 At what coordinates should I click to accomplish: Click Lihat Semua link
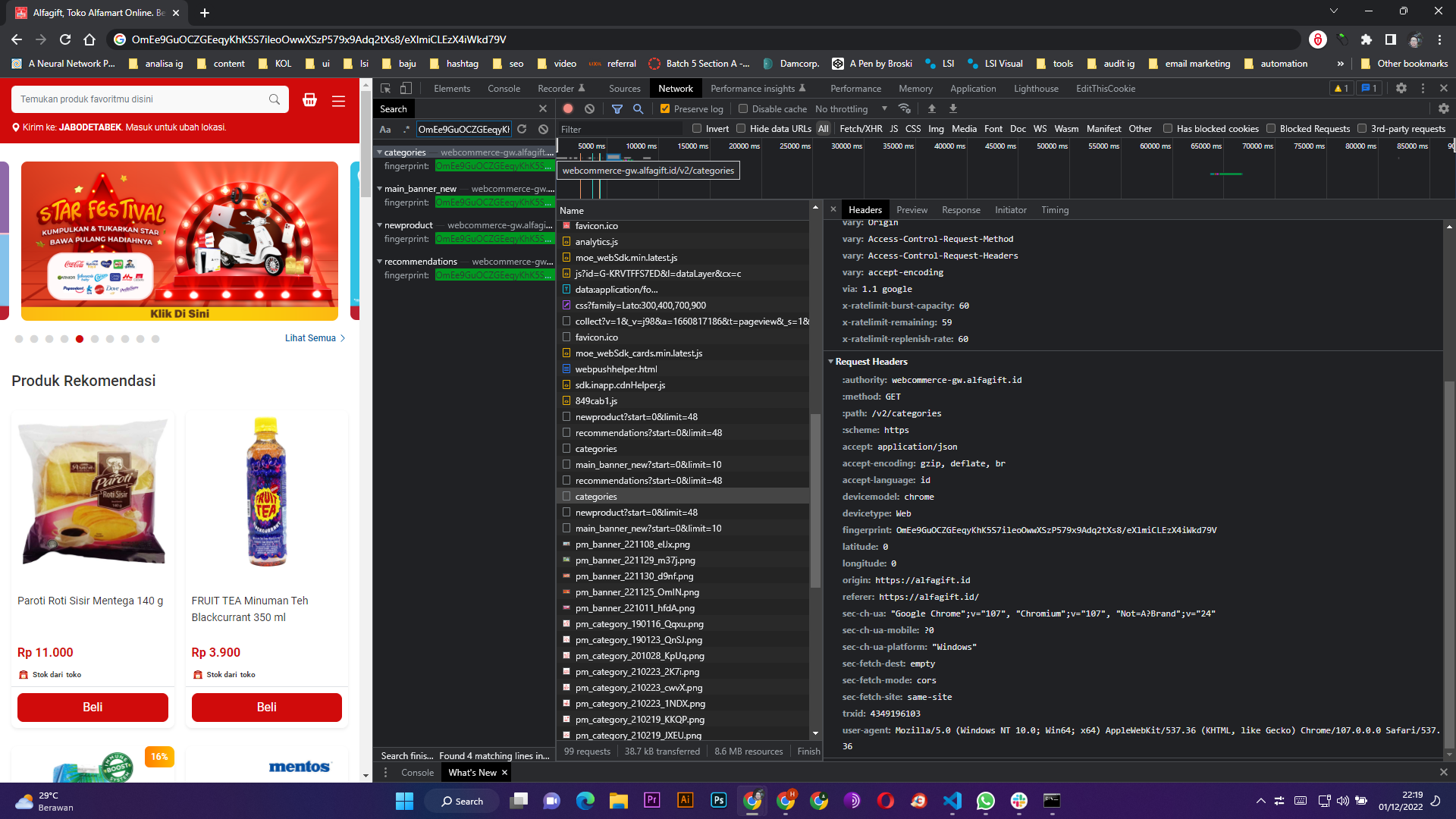pyautogui.click(x=315, y=338)
